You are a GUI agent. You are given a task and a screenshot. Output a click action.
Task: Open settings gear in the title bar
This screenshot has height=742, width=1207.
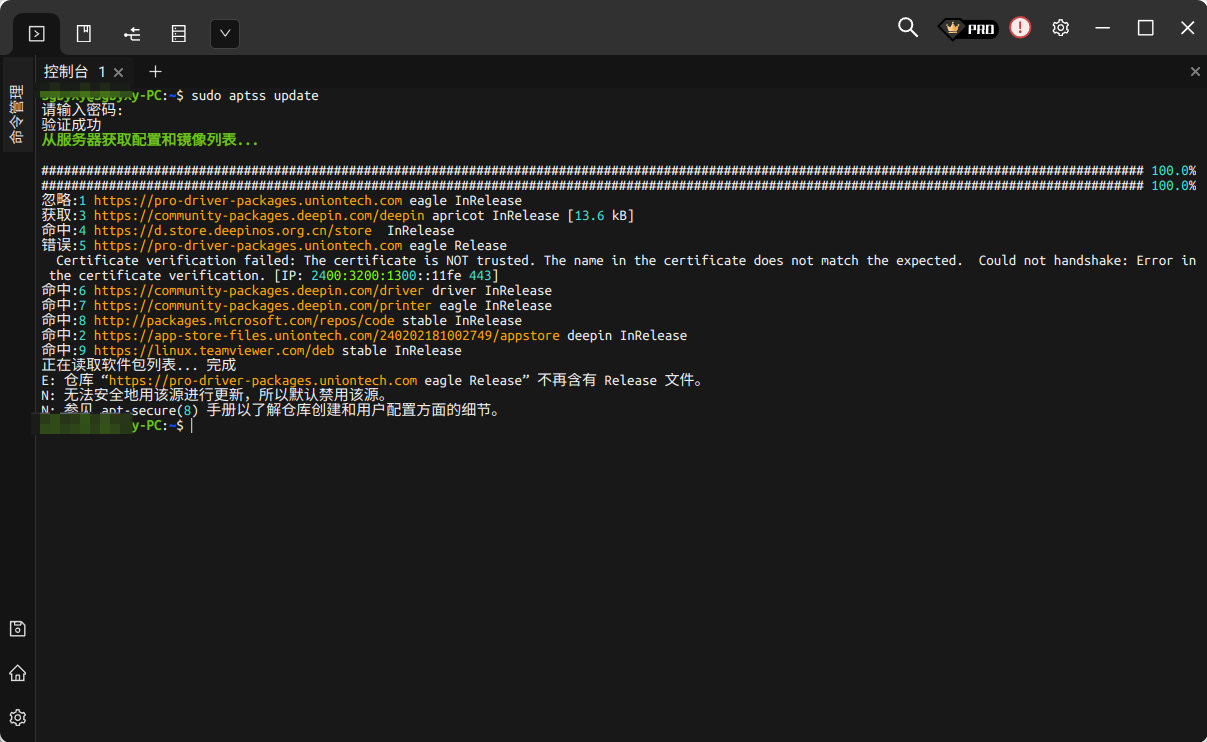(1061, 28)
